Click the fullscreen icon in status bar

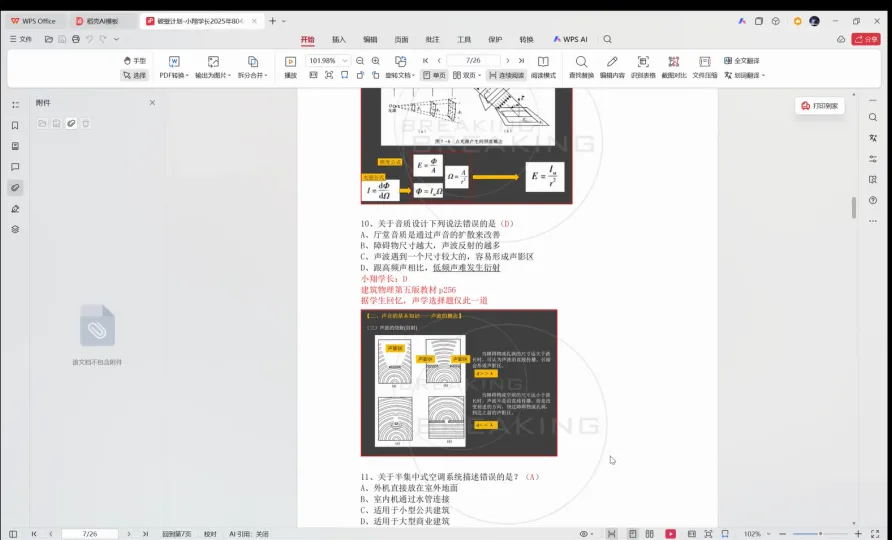coord(875,534)
